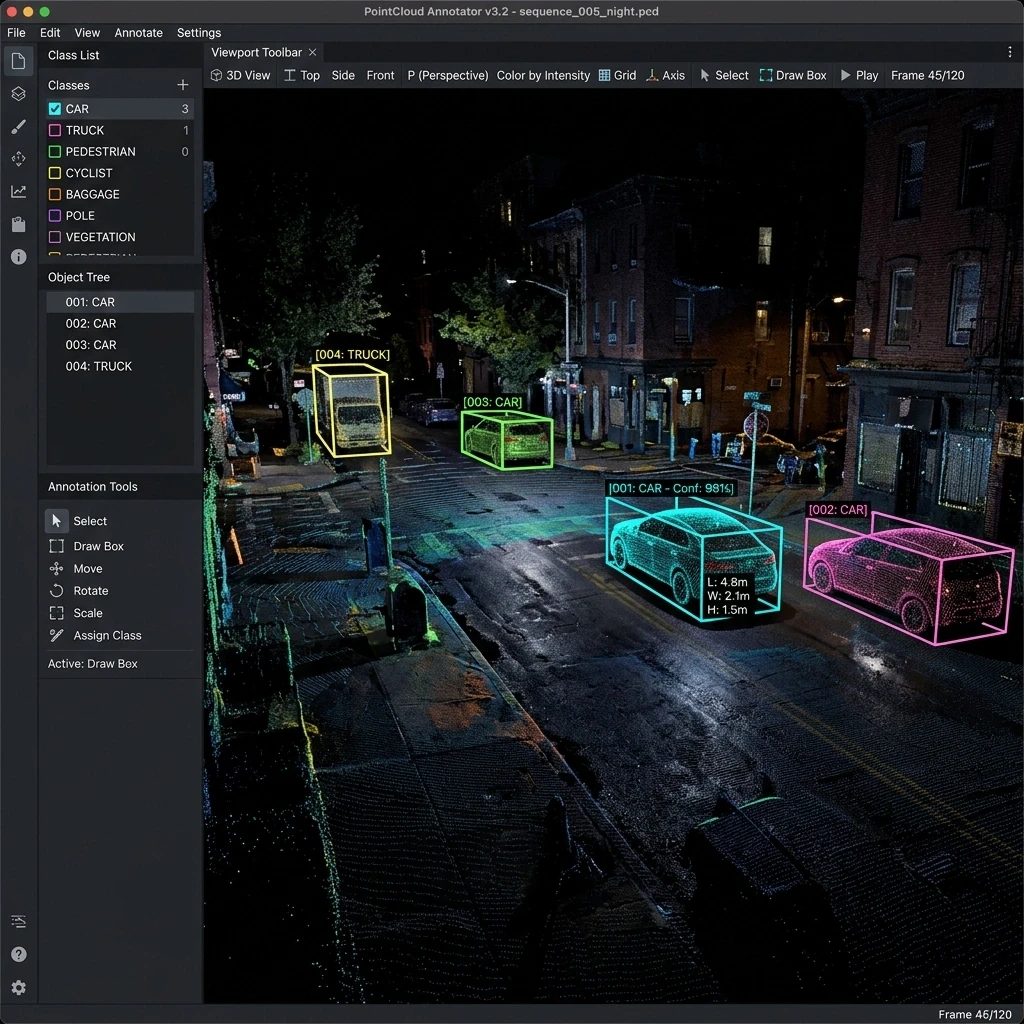1024x1024 pixels.
Task: Open the Settings menu
Action: pyautogui.click(x=199, y=33)
